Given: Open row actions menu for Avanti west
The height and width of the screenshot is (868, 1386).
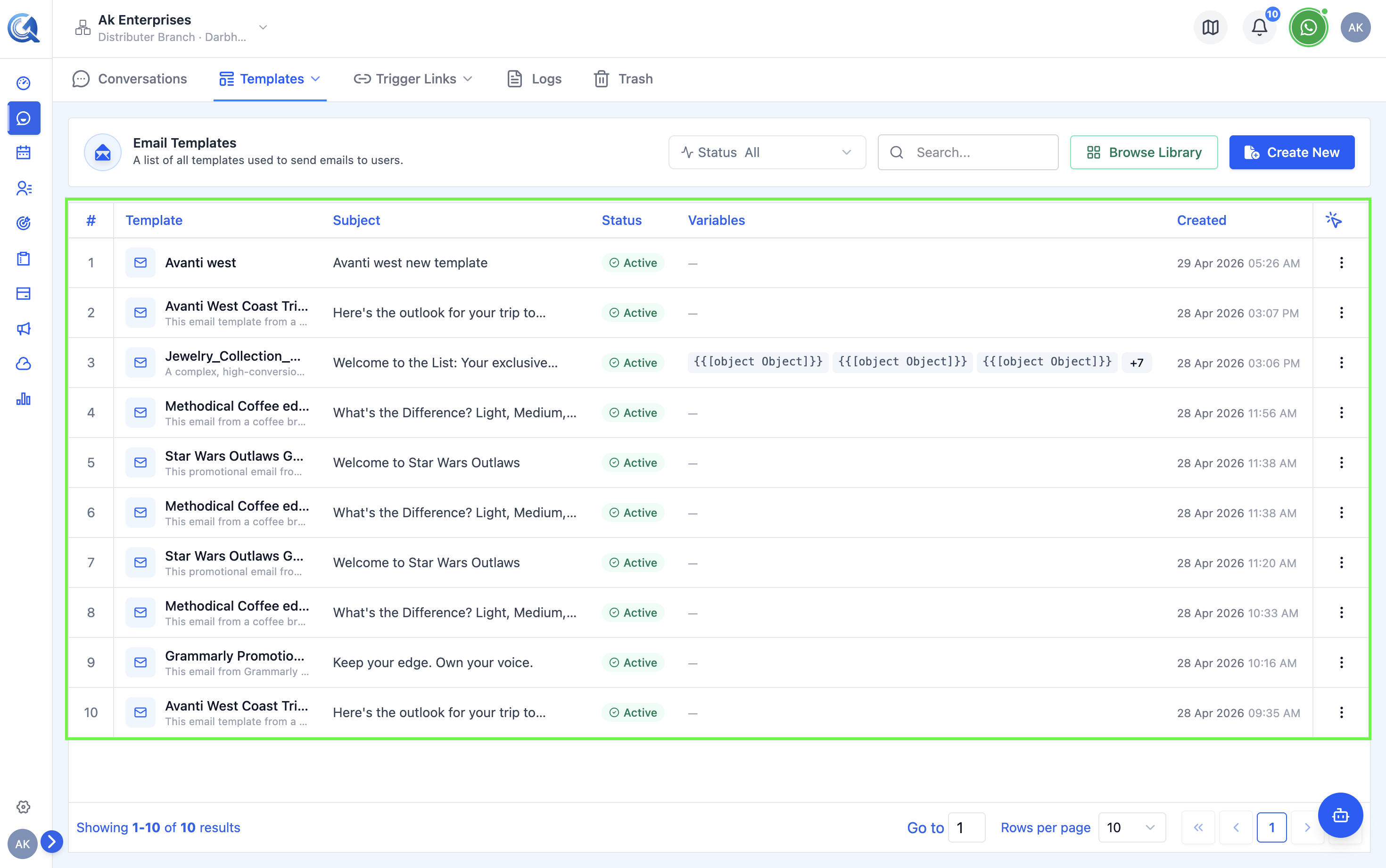Looking at the screenshot, I should 1341,263.
